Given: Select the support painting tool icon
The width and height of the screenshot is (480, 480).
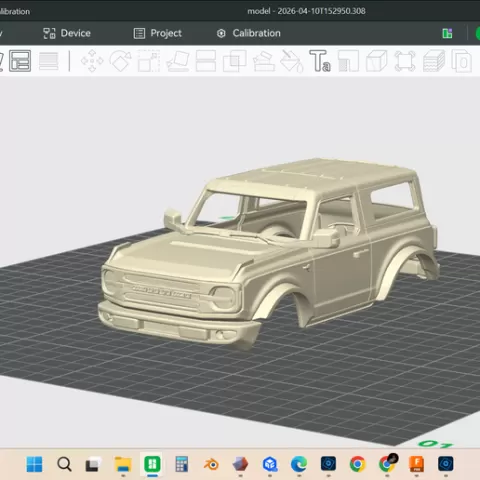Looking at the screenshot, I should [x=264, y=61].
